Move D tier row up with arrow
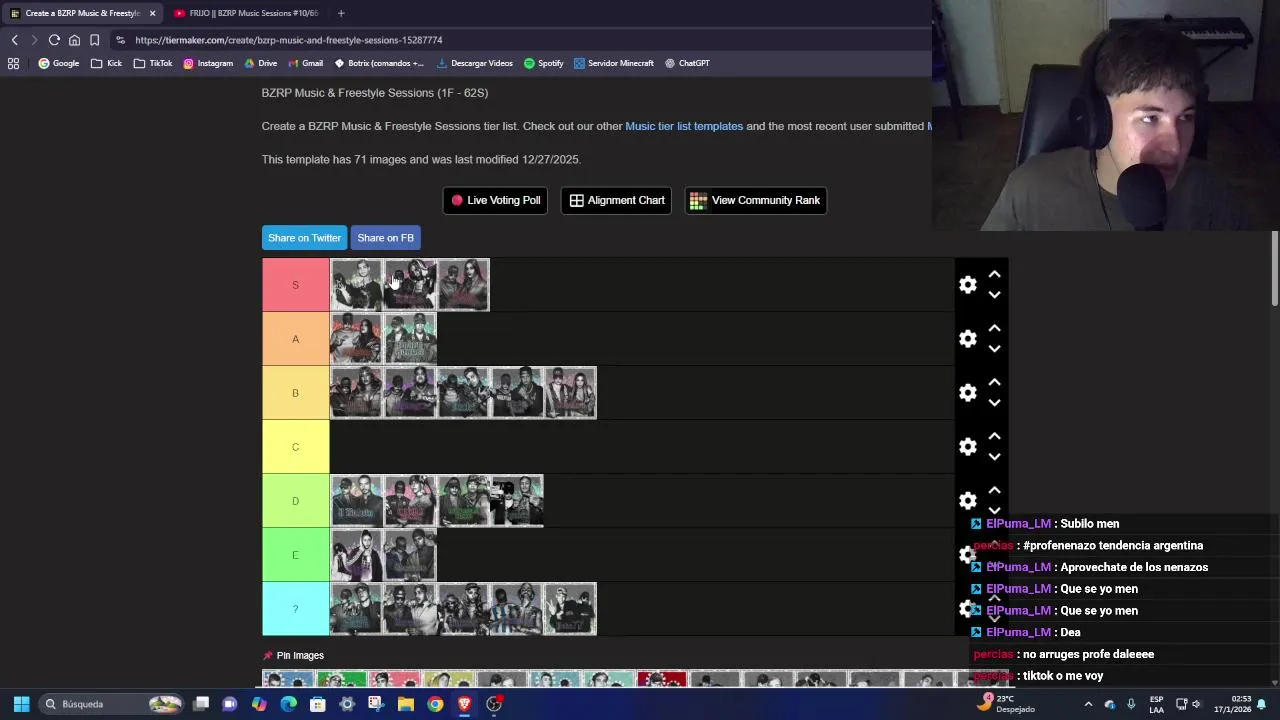The image size is (1280, 720). 994,490
